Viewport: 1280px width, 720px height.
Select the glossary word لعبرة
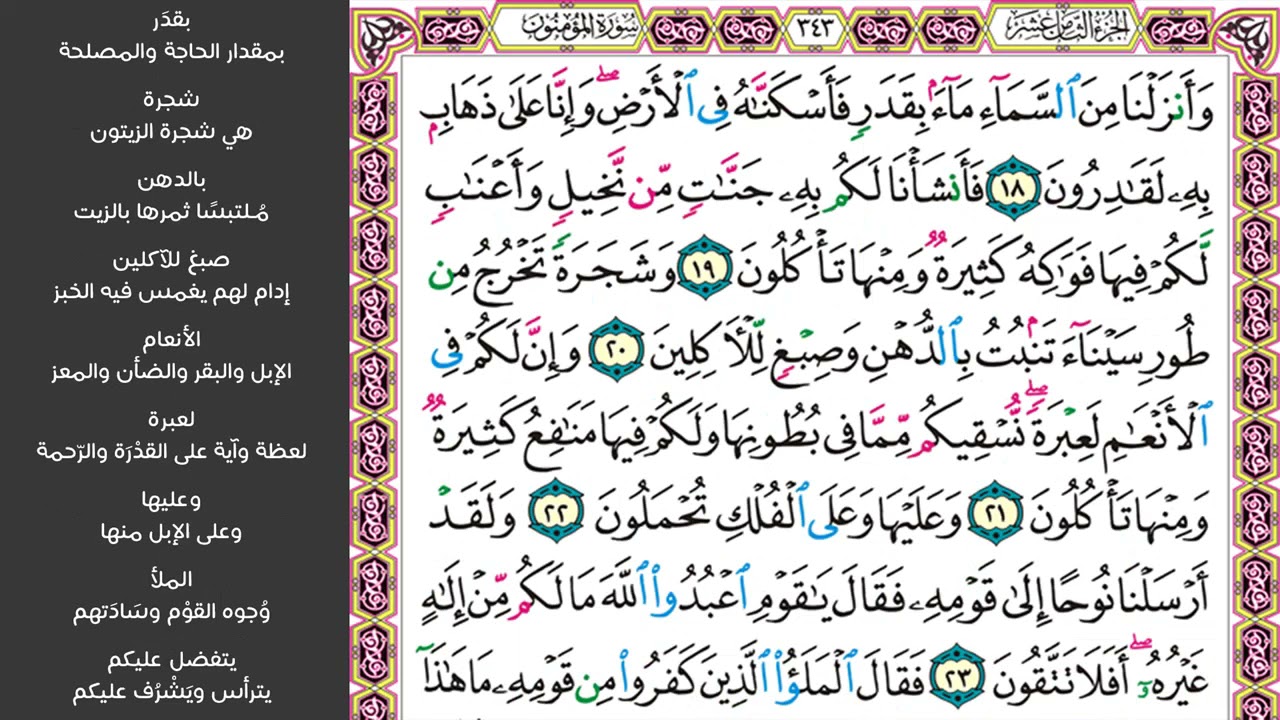point(173,420)
